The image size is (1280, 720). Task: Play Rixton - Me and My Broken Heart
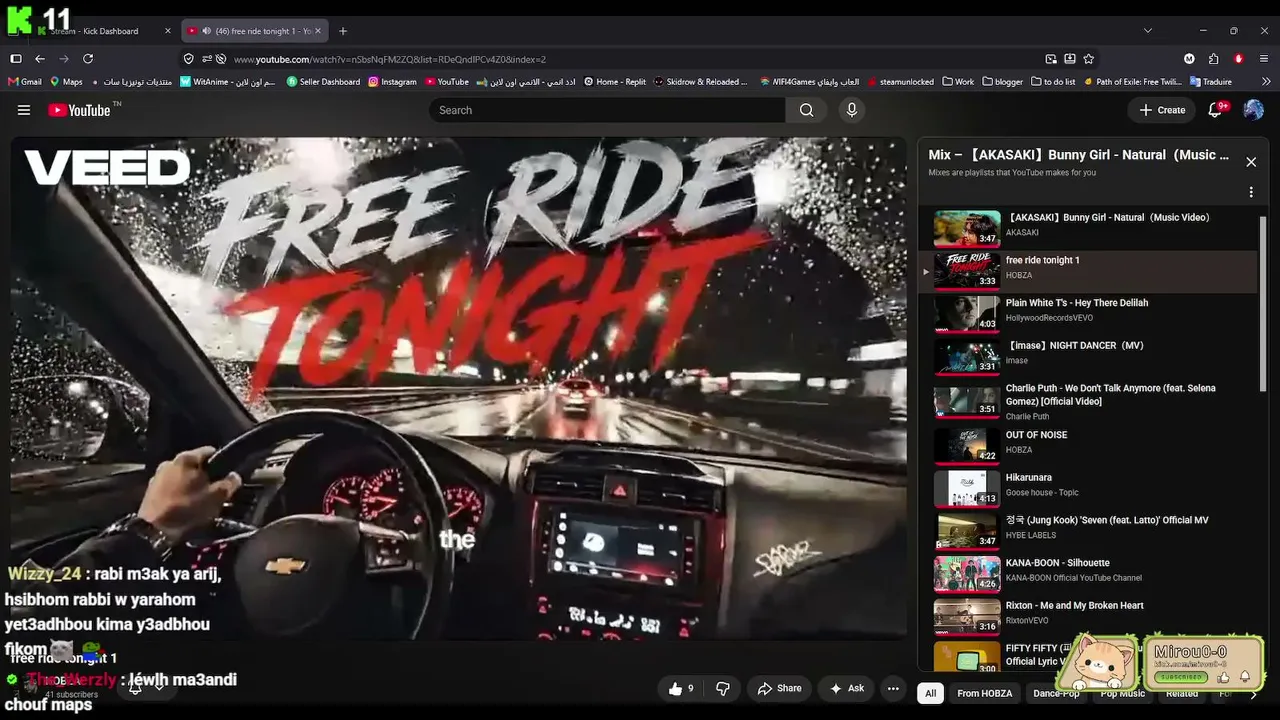coord(1090,616)
